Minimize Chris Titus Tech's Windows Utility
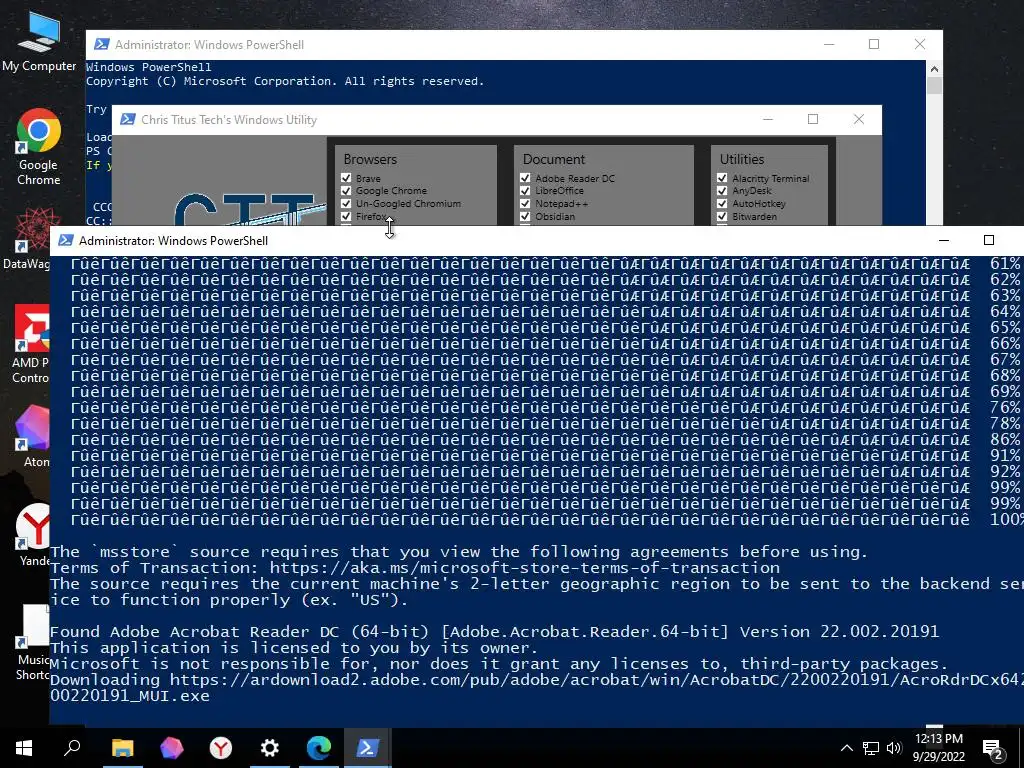Screen dimensions: 1024x768 click(768, 120)
